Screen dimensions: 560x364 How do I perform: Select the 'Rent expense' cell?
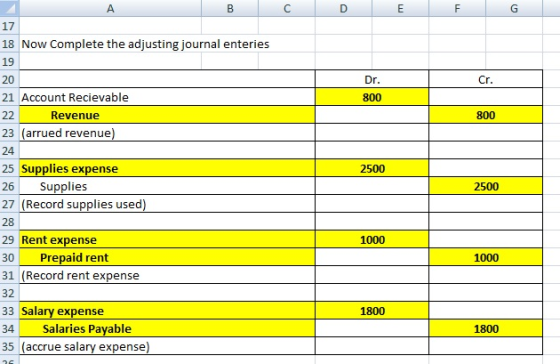(167, 239)
